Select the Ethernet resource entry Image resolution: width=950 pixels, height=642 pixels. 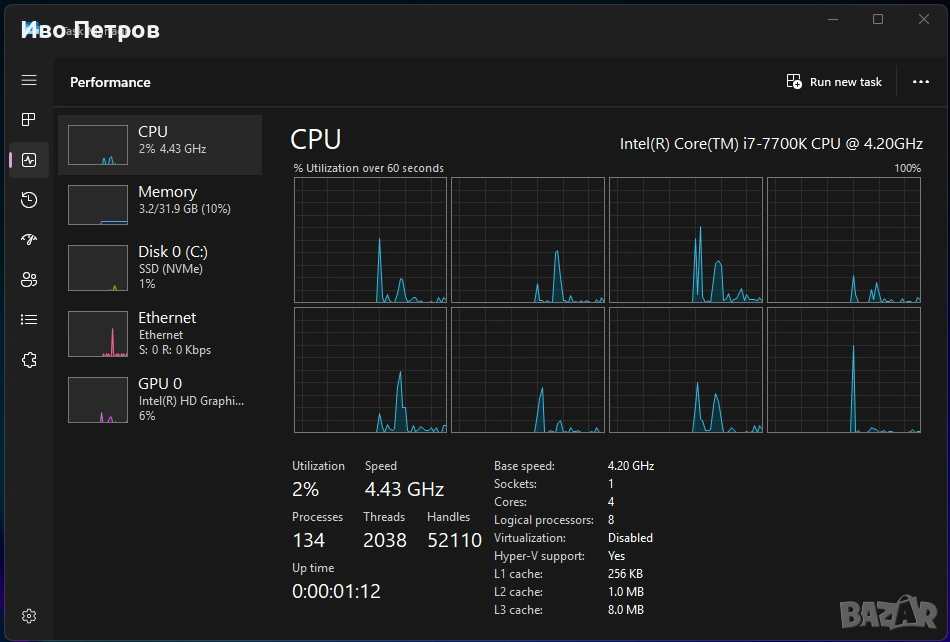pyautogui.click(x=160, y=333)
